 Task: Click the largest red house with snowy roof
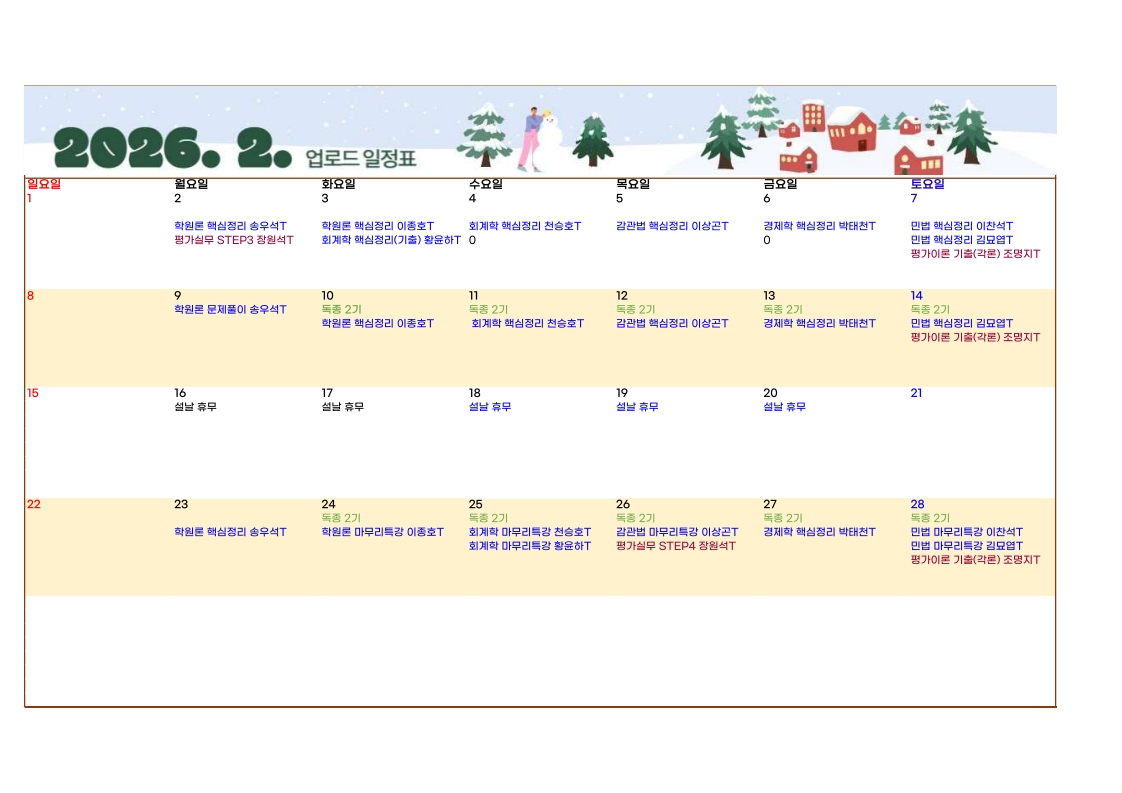851,130
